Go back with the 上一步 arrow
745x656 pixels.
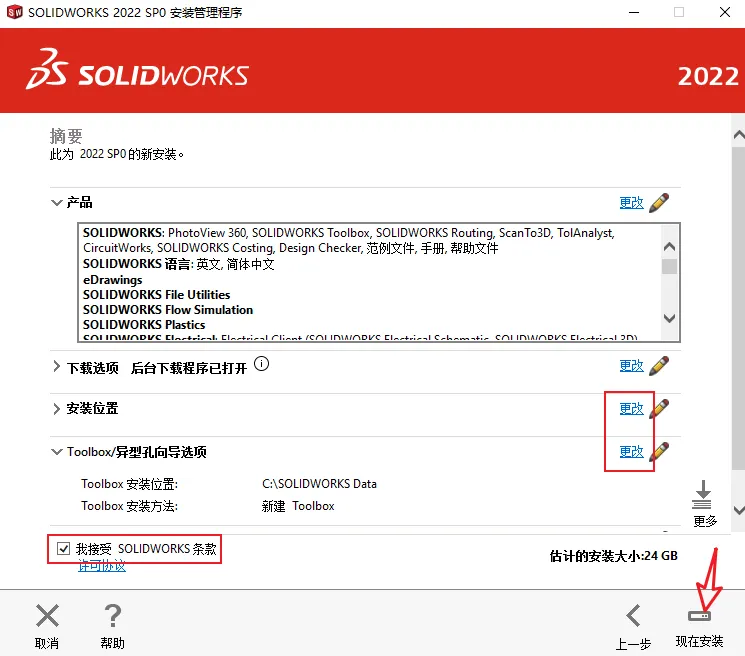(633, 616)
